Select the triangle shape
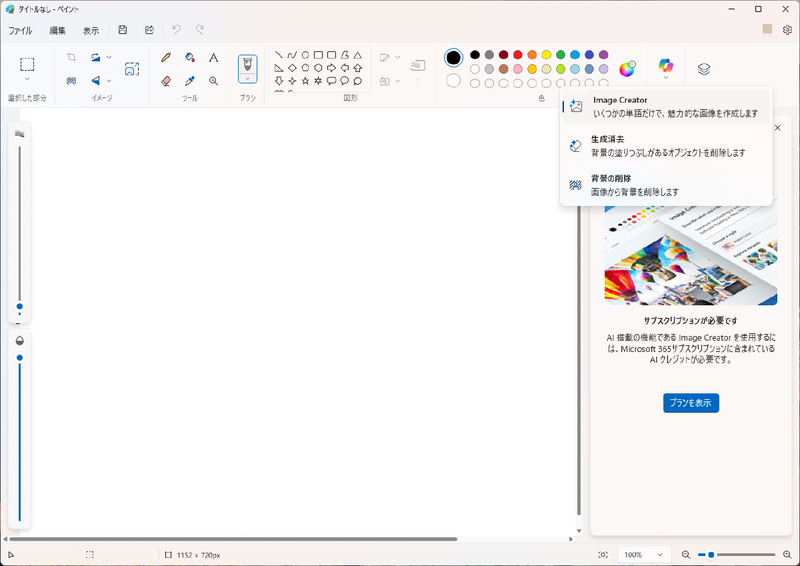This screenshot has height=566, width=800. click(x=358, y=55)
